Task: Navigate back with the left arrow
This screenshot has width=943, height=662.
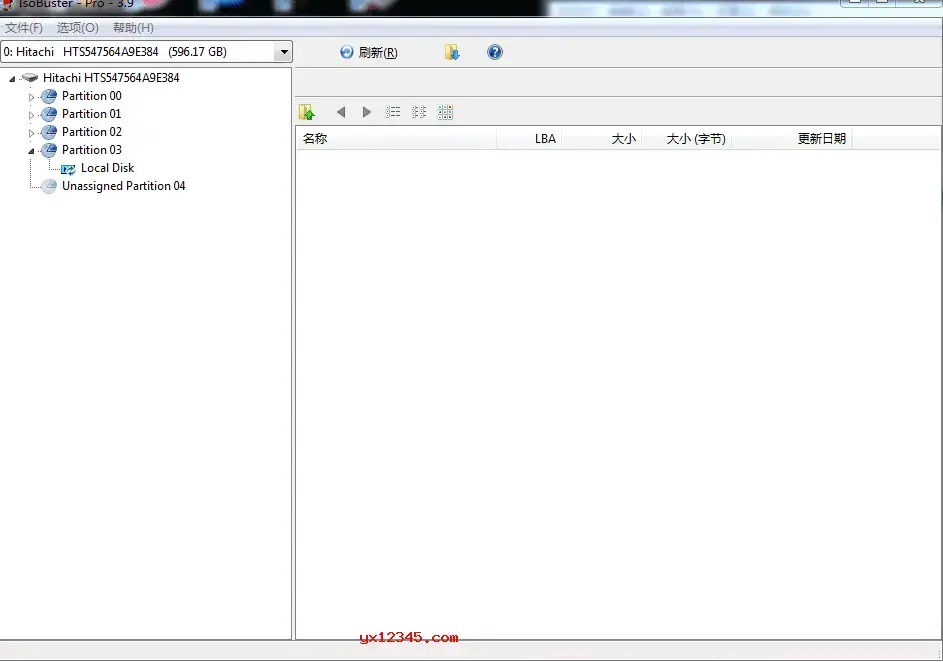Action: pos(341,112)
